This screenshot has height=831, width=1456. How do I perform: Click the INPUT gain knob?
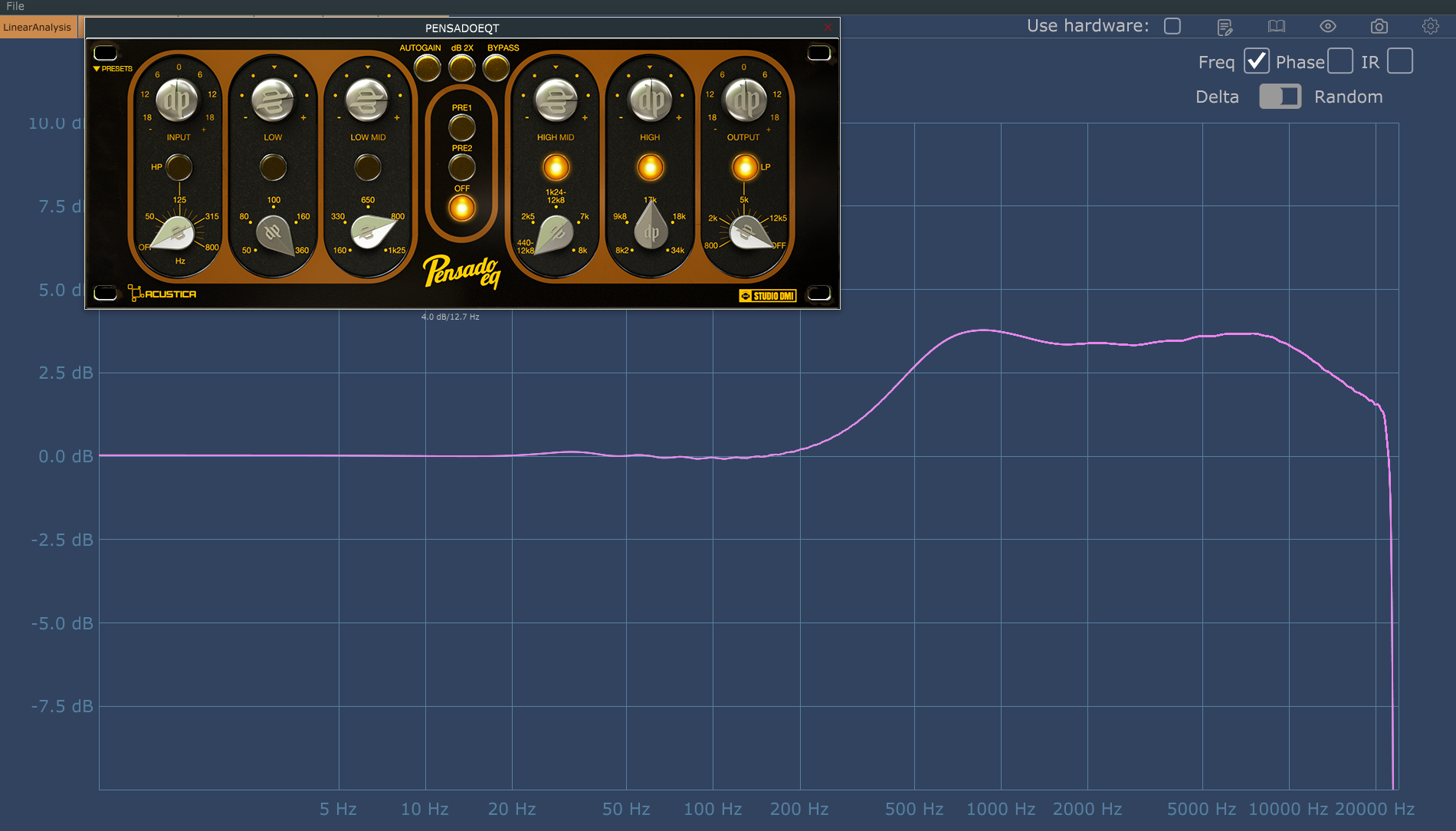coord(179,100)
